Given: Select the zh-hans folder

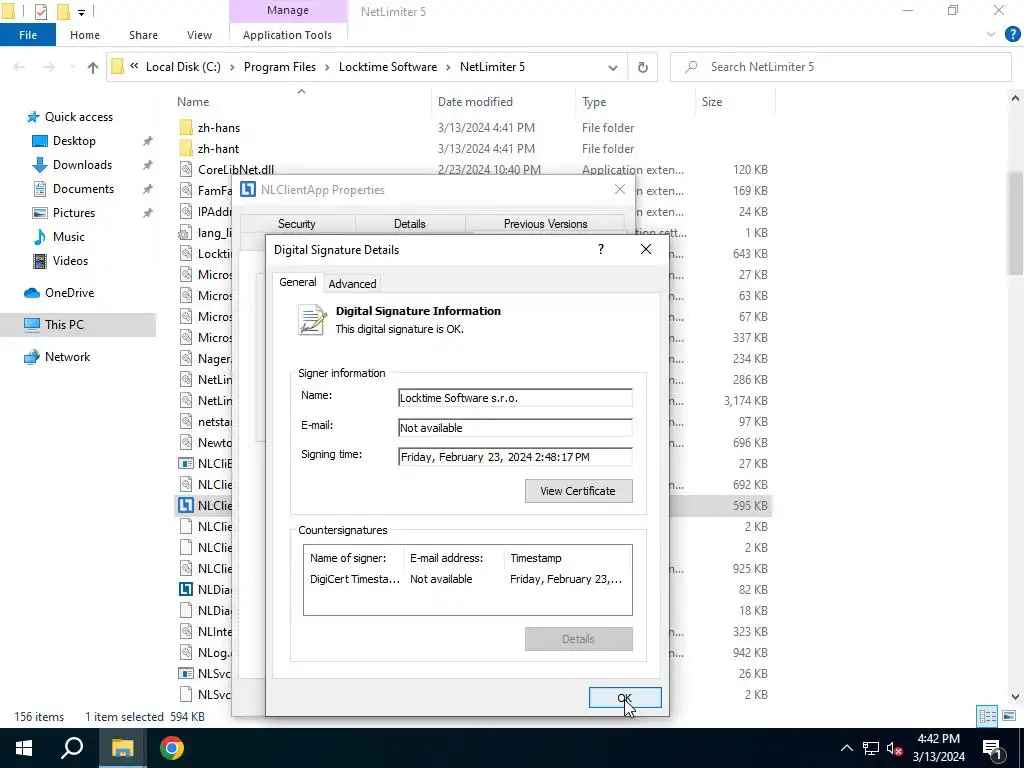Looking at the screenshot, I should pos(219,128).
